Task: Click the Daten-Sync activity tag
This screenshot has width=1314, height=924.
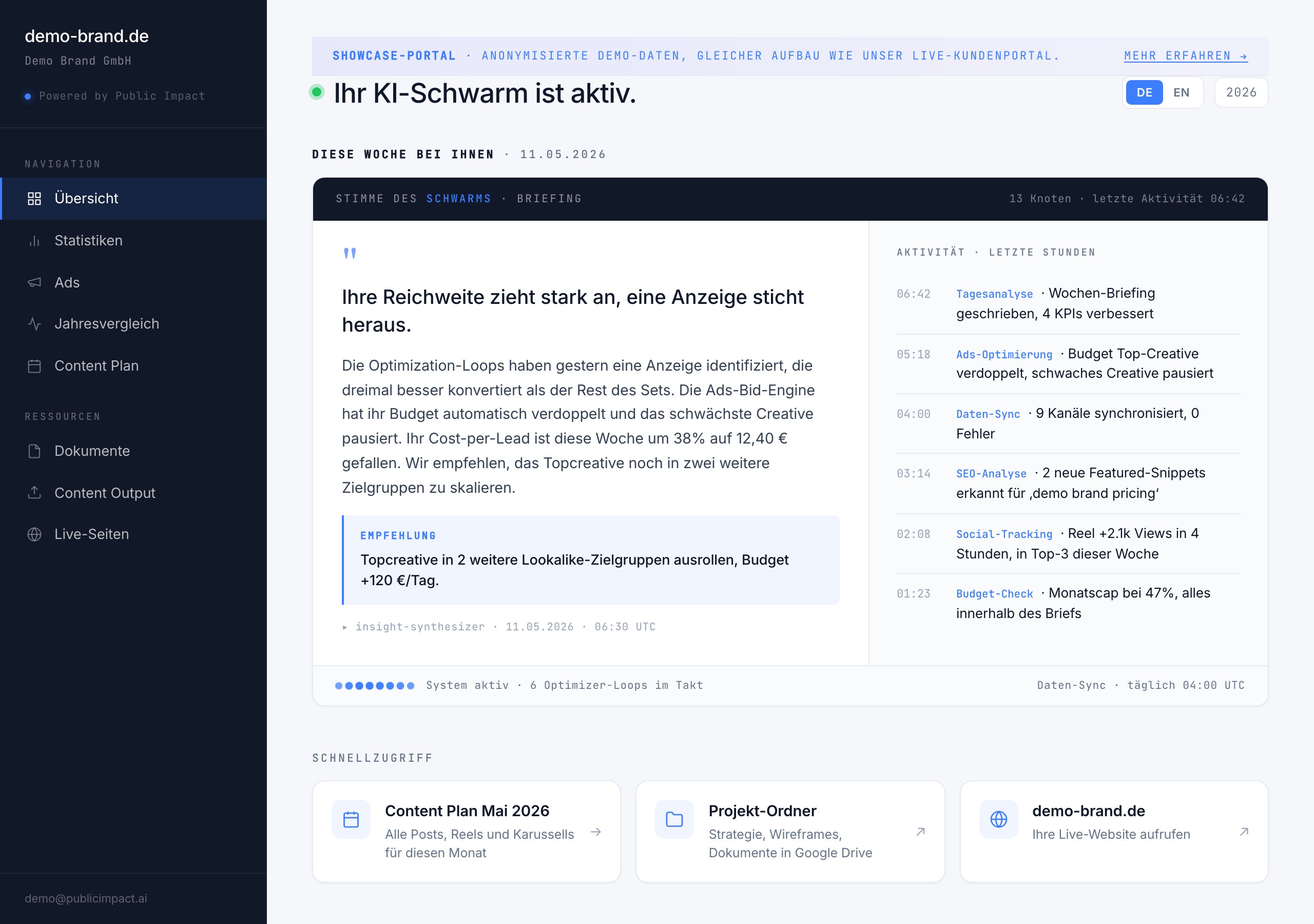Action: click(x=989, y=414)
